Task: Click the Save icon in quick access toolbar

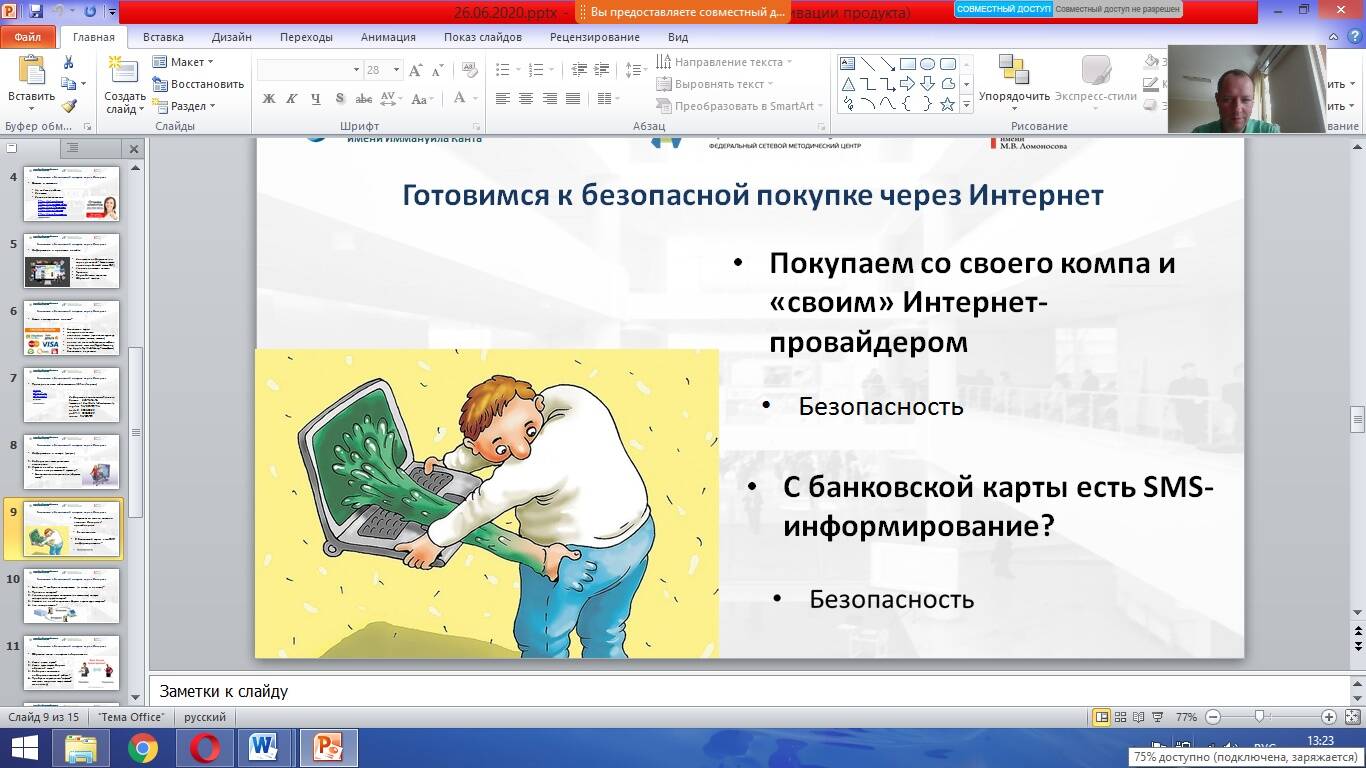Action: coord(37,12)
